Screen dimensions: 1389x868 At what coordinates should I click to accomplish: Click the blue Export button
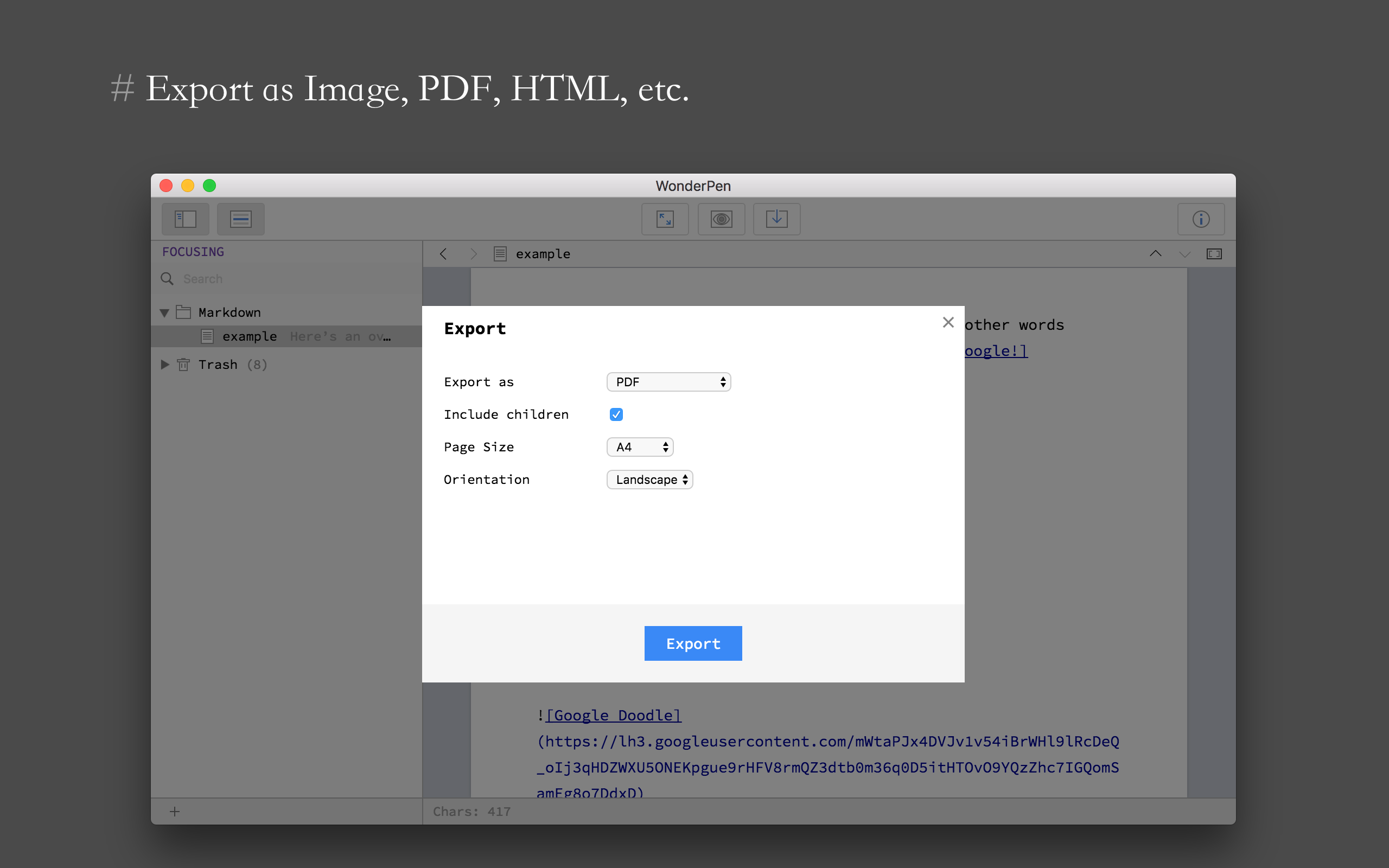[x=693, y=643]
